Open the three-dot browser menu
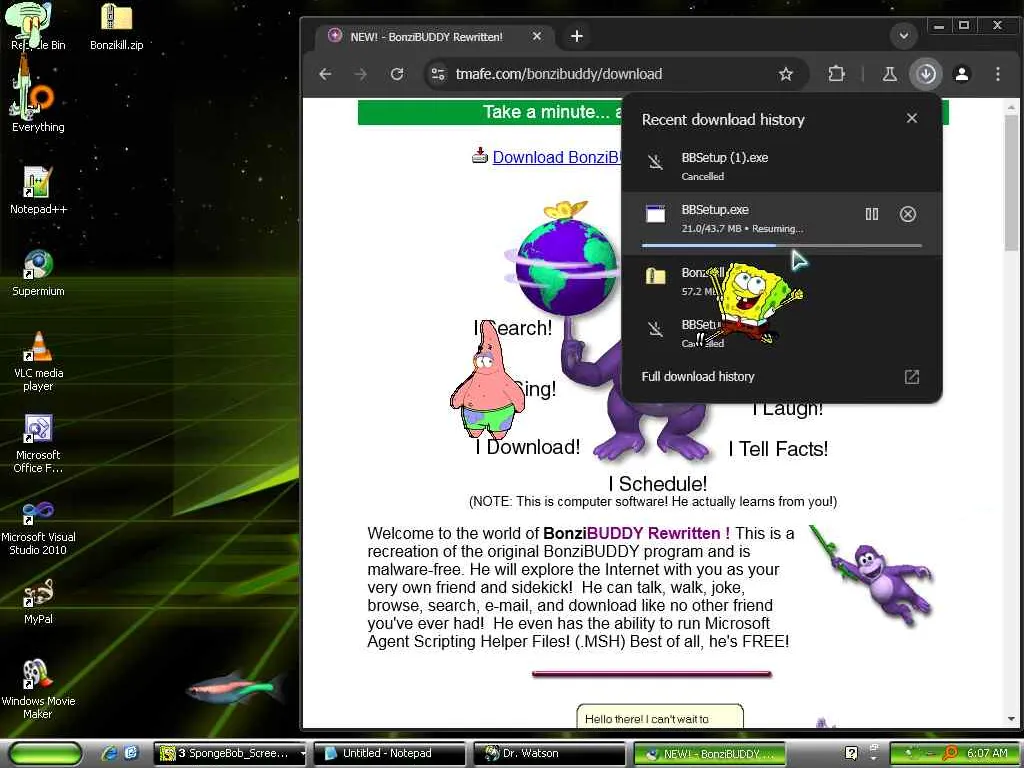The height and width of the screenshot is (768, 1024). tap(998, 74)
